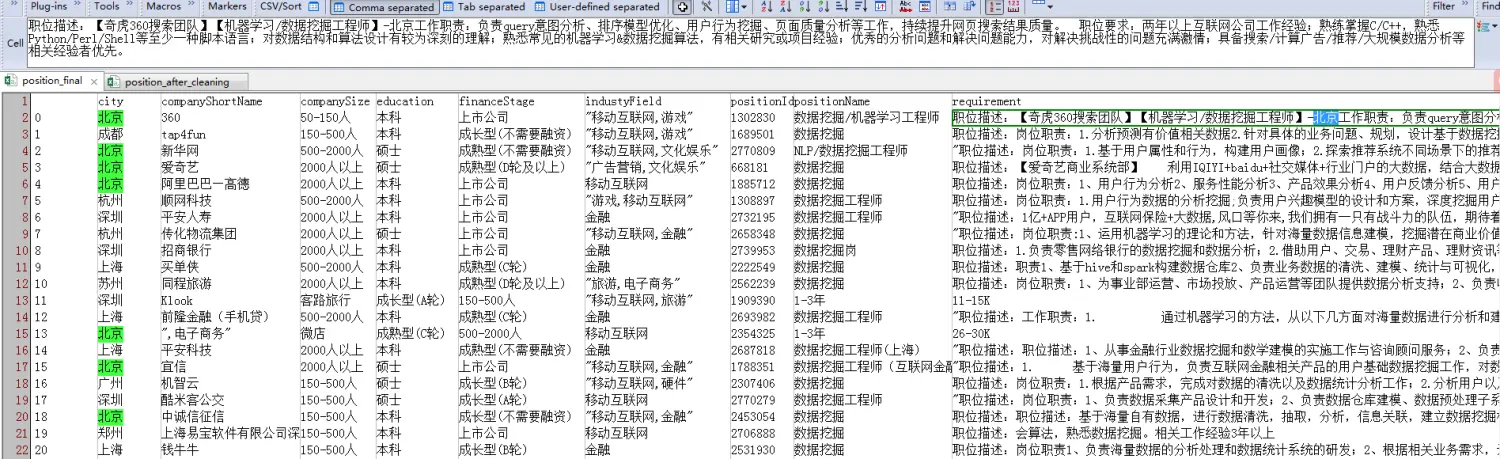Image resolution: width=1500 pixels, height=459 pixels.
Task: Enable Comma separated CSV mode
Action: pyautogui.click(x=384, y=7)
